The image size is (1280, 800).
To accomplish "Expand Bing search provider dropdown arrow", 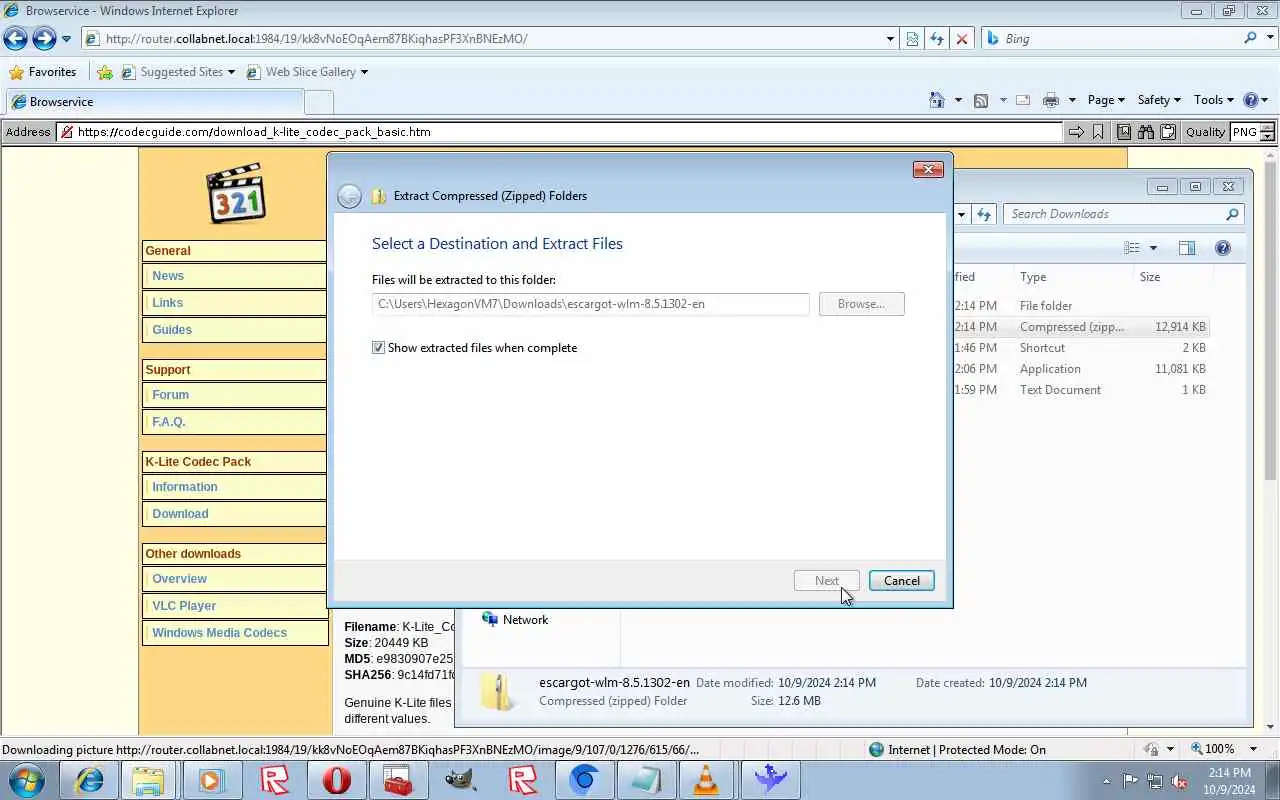I will click(x=1271, y=39).
